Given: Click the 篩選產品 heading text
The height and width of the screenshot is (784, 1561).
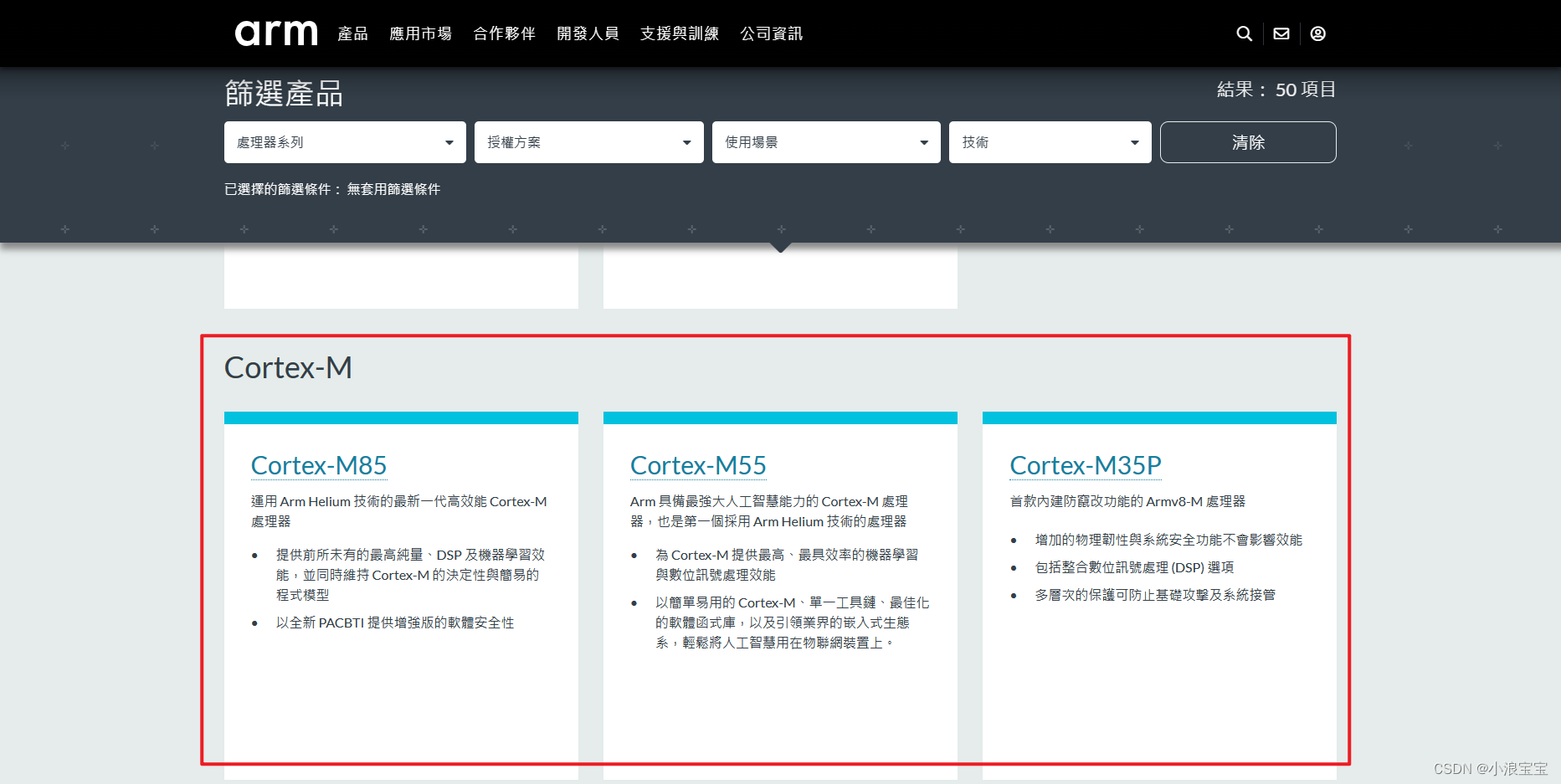Looking at the screenshot, I should 284,93.
